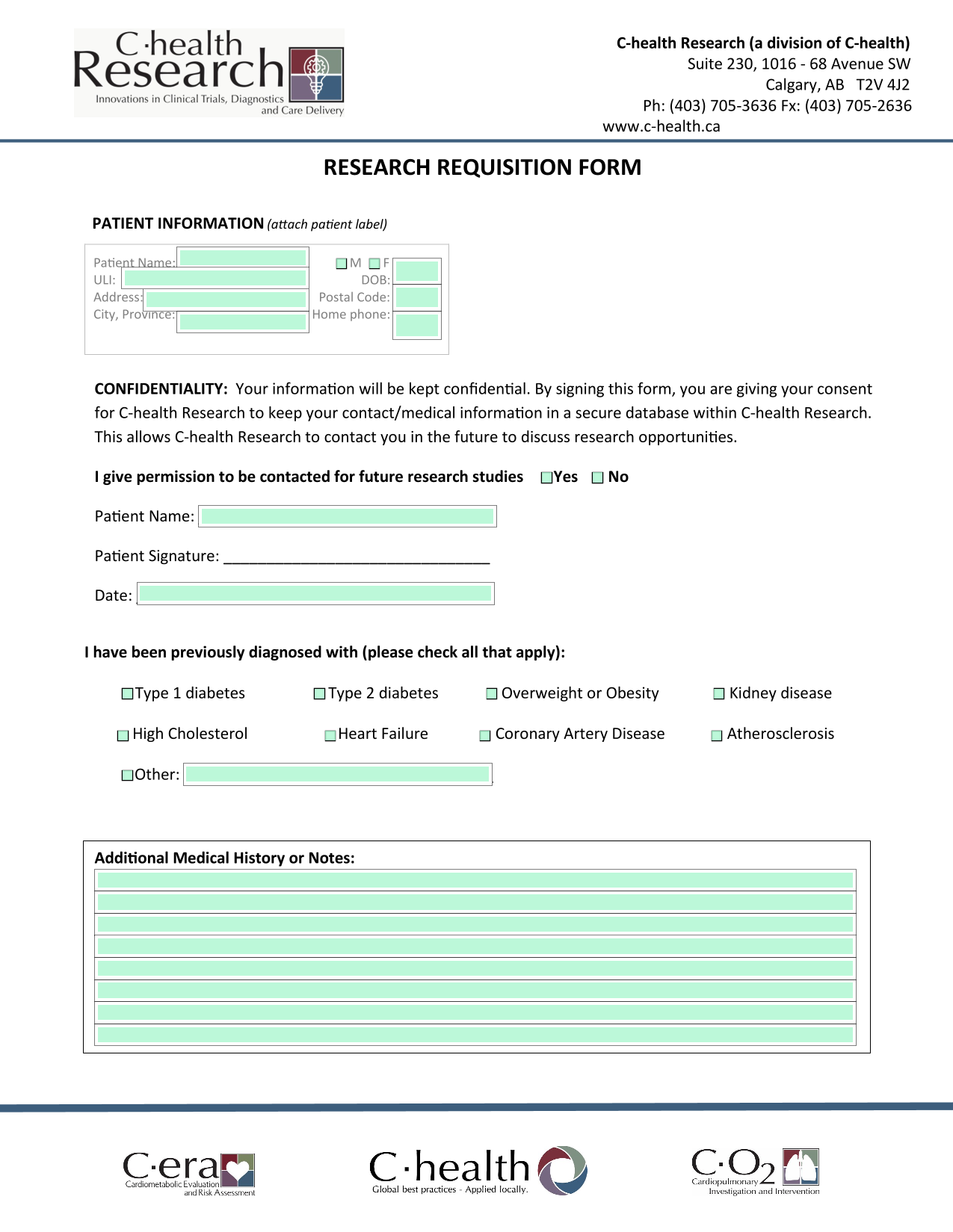Click the C-health Research logo in the header
The image size is (953, 1232).
click(209, 73)
